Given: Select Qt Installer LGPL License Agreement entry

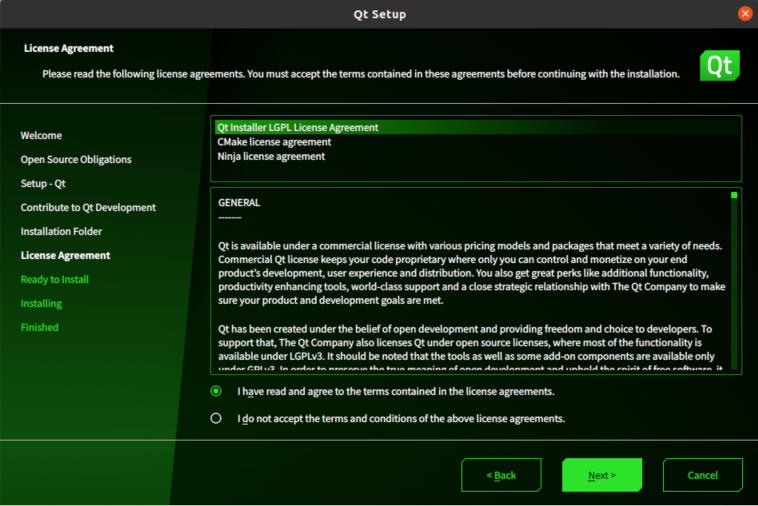Looking at the screenshot, I should click(476, 127).
